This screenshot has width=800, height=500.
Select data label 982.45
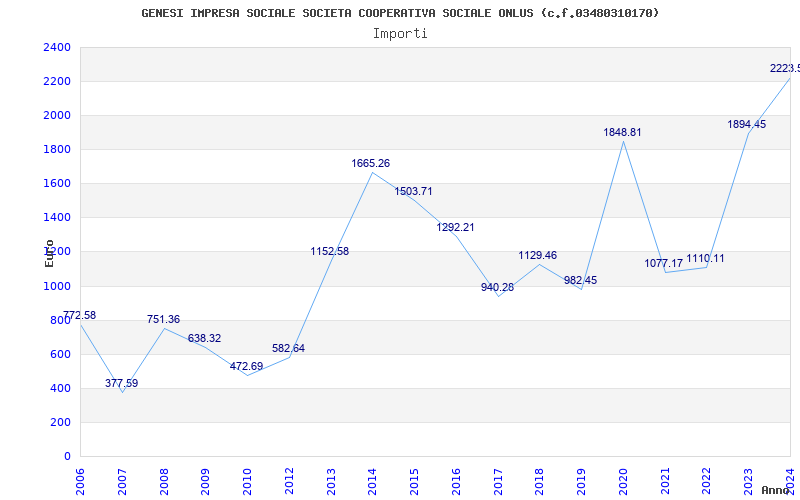tap(581, 281)
